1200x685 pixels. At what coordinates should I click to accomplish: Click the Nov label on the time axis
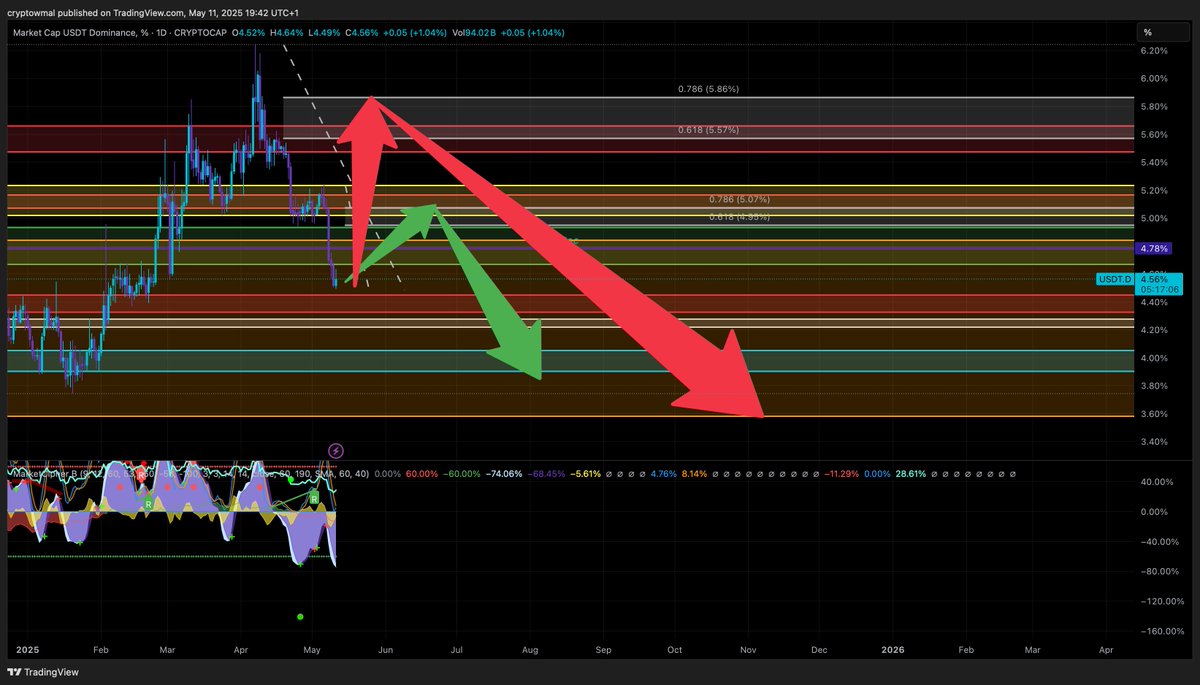point(747,650)
